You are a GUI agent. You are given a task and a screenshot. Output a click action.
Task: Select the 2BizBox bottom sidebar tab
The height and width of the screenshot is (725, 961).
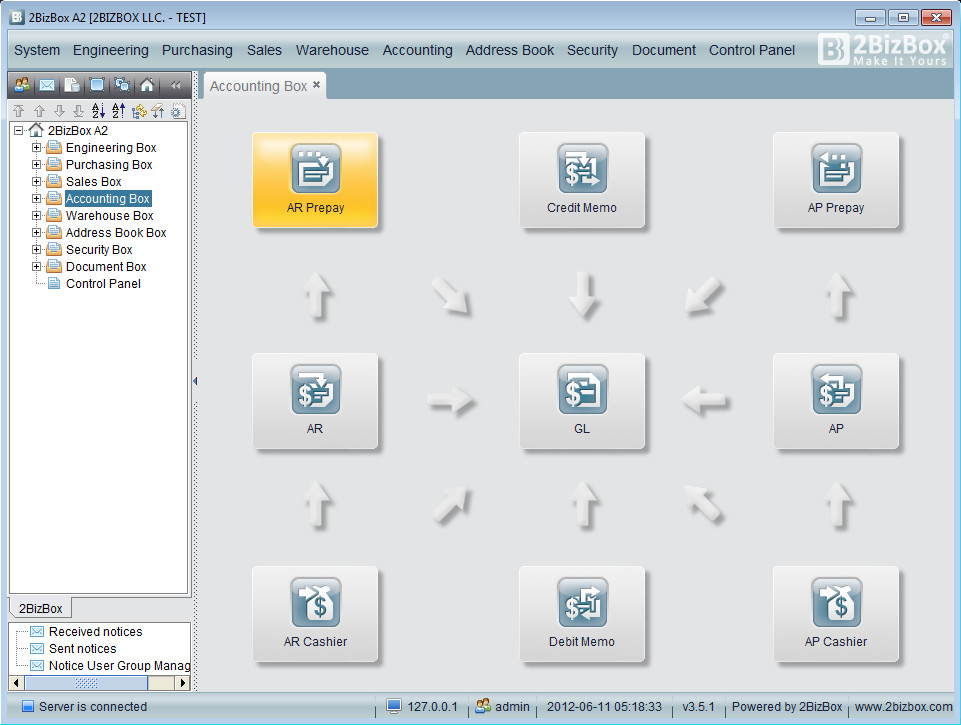[40, 609]
